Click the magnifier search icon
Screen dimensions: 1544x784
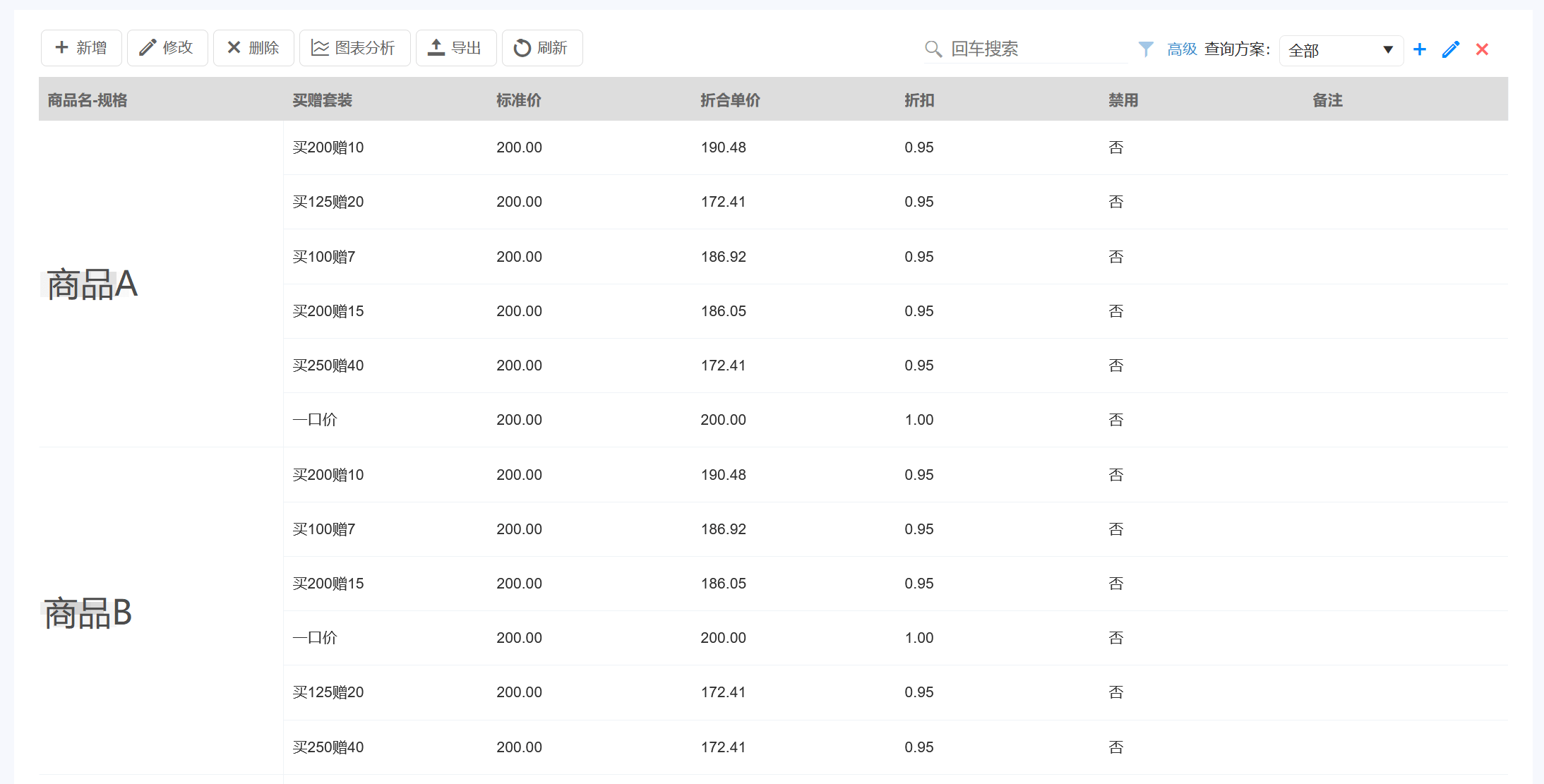tap(933, 49)
